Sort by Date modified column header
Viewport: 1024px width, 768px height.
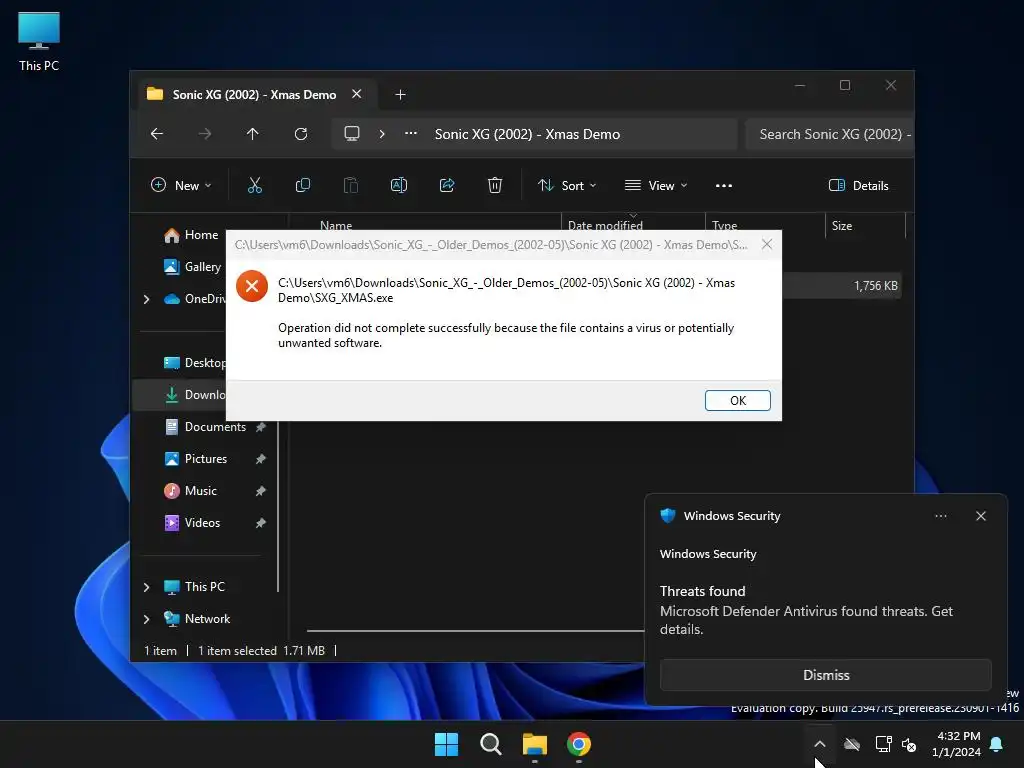605,225
